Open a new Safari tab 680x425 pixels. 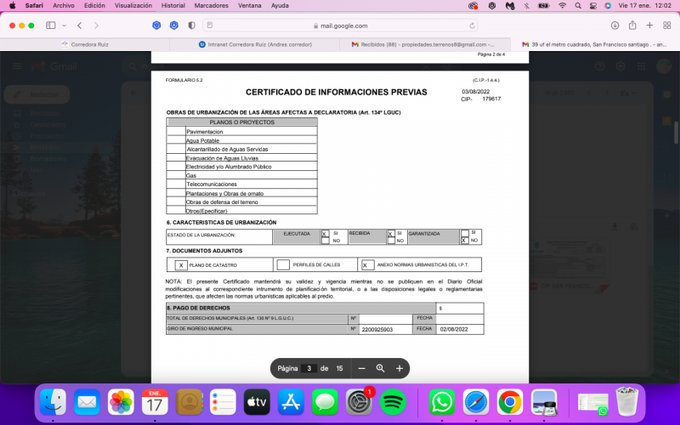(650, 26)
